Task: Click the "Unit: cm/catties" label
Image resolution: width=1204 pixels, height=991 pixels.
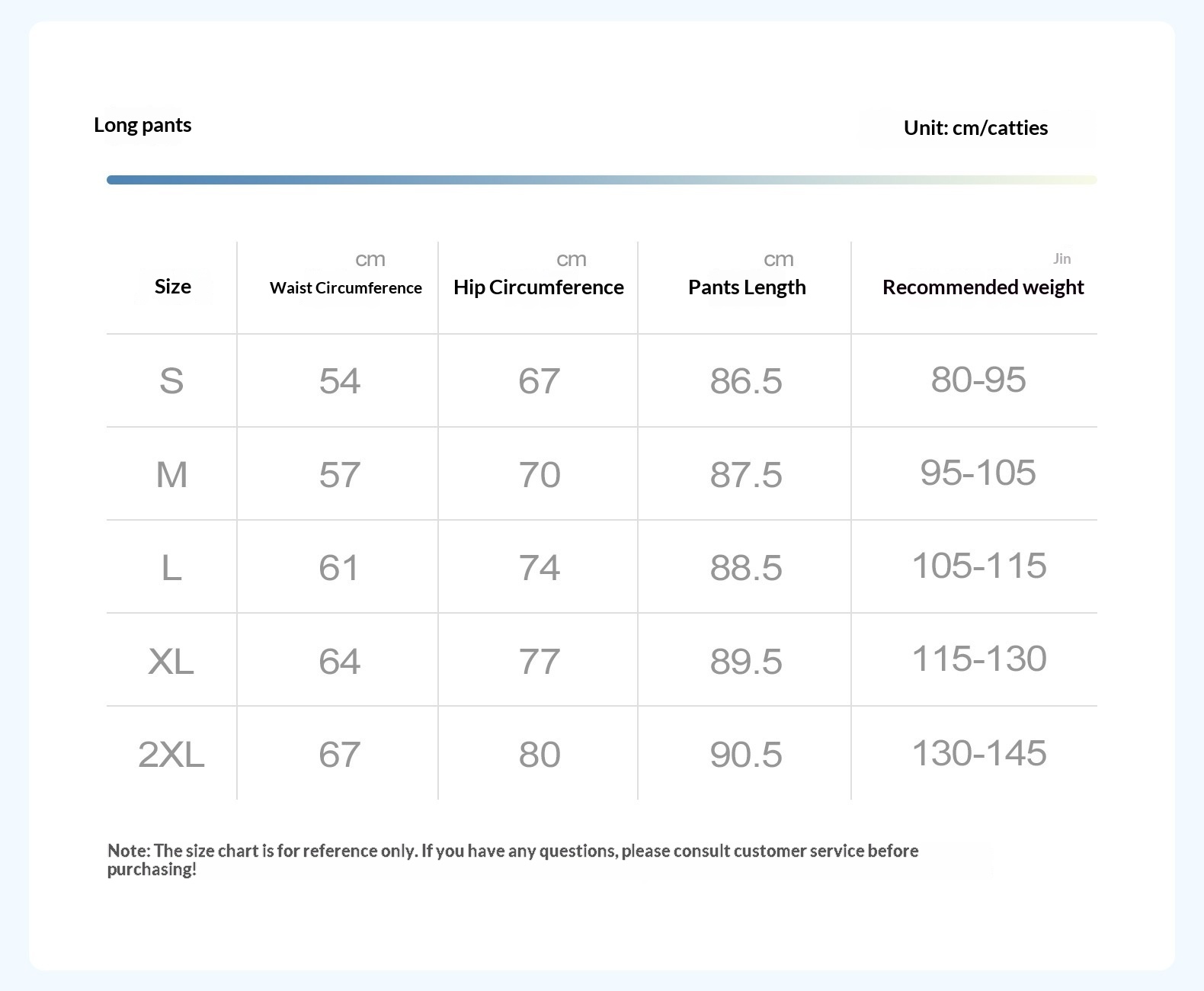Action: (975, 128)
